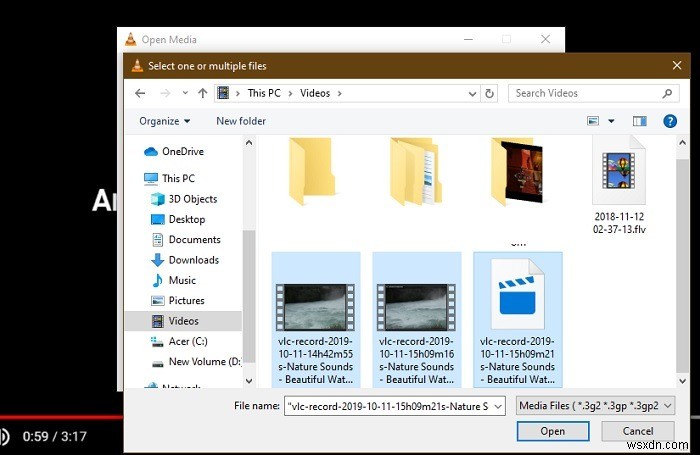
Task: Select This PC in navigation pane
Action: click(x=178, y=178)
